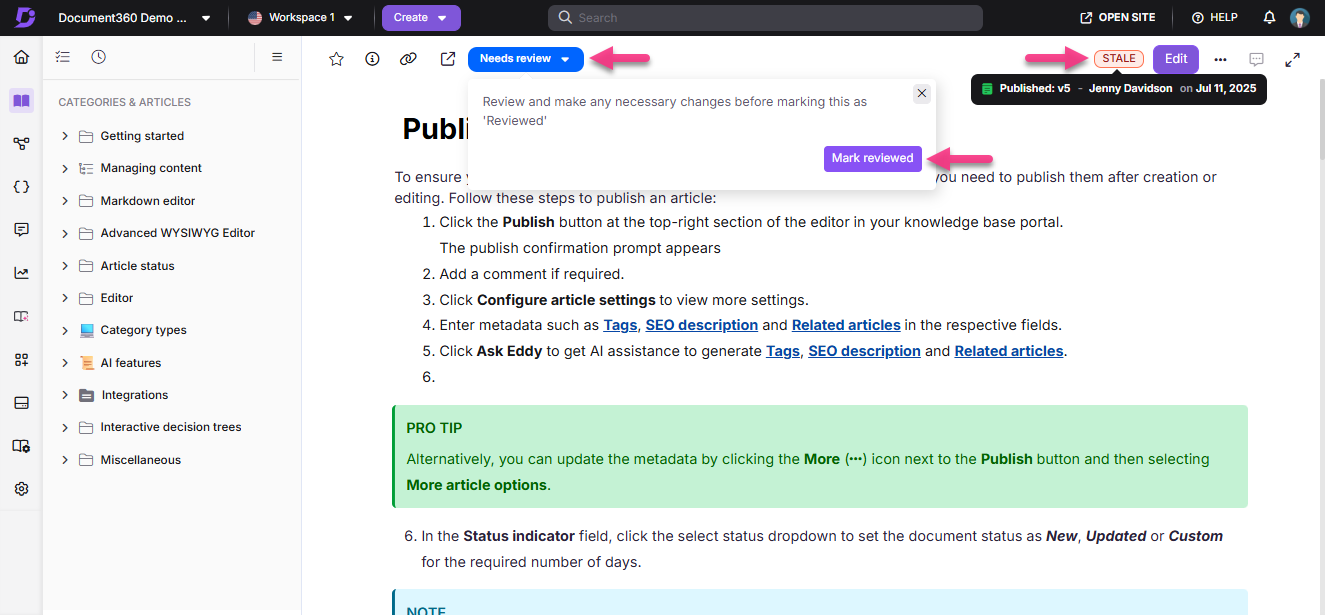The height and width of the screenshot is (615, 1325).
Task: Open the Settings gear at sidebar bottom
Action: point(20,488)
